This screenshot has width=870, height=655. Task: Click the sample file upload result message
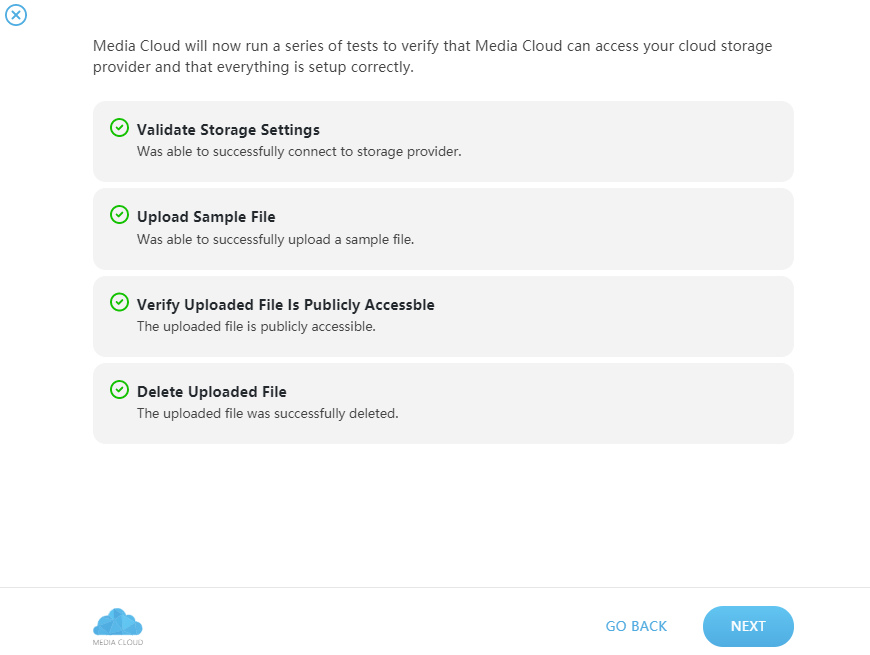[x=275, y=239]
